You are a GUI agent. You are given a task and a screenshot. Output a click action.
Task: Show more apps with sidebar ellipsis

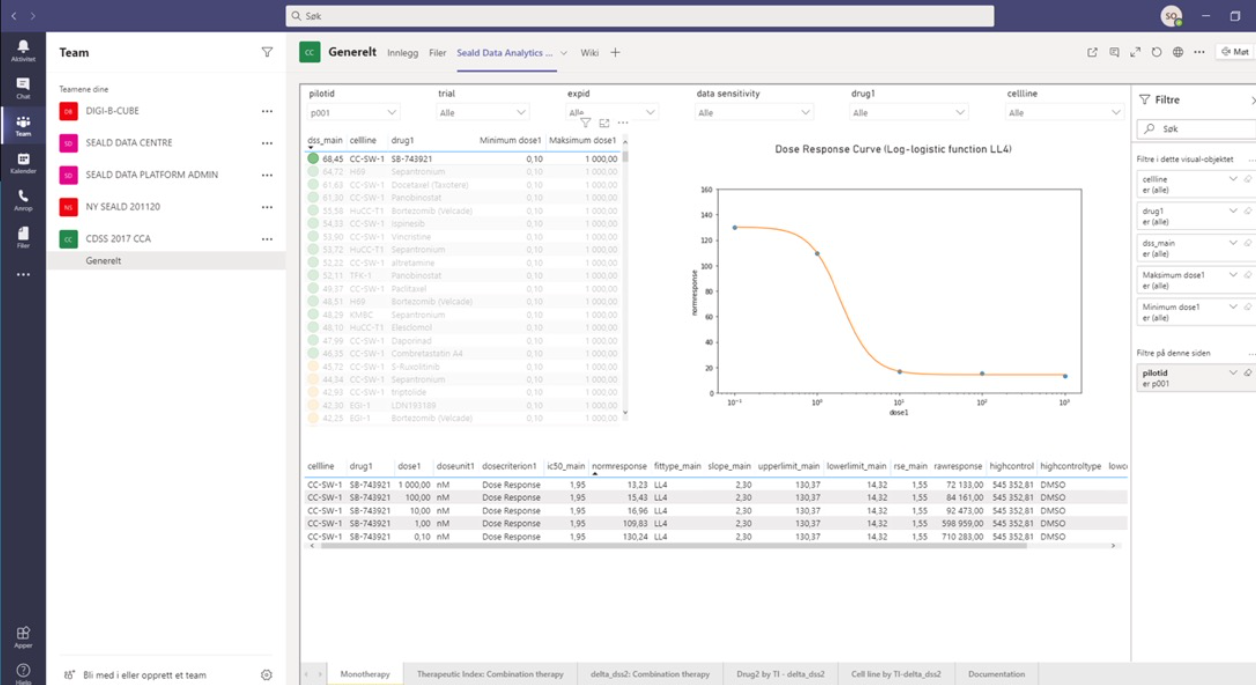pos(22,274)
